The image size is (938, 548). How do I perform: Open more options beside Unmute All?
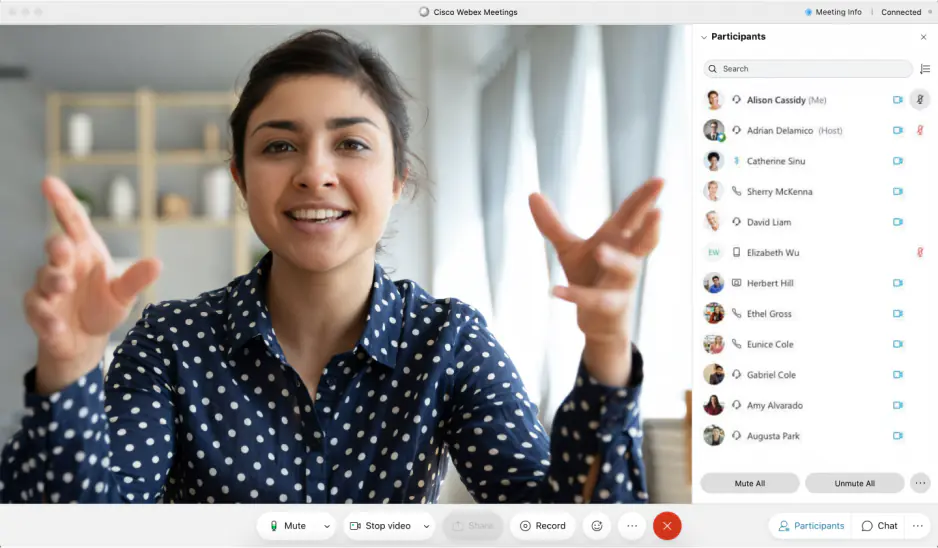(x=920, y=483)
